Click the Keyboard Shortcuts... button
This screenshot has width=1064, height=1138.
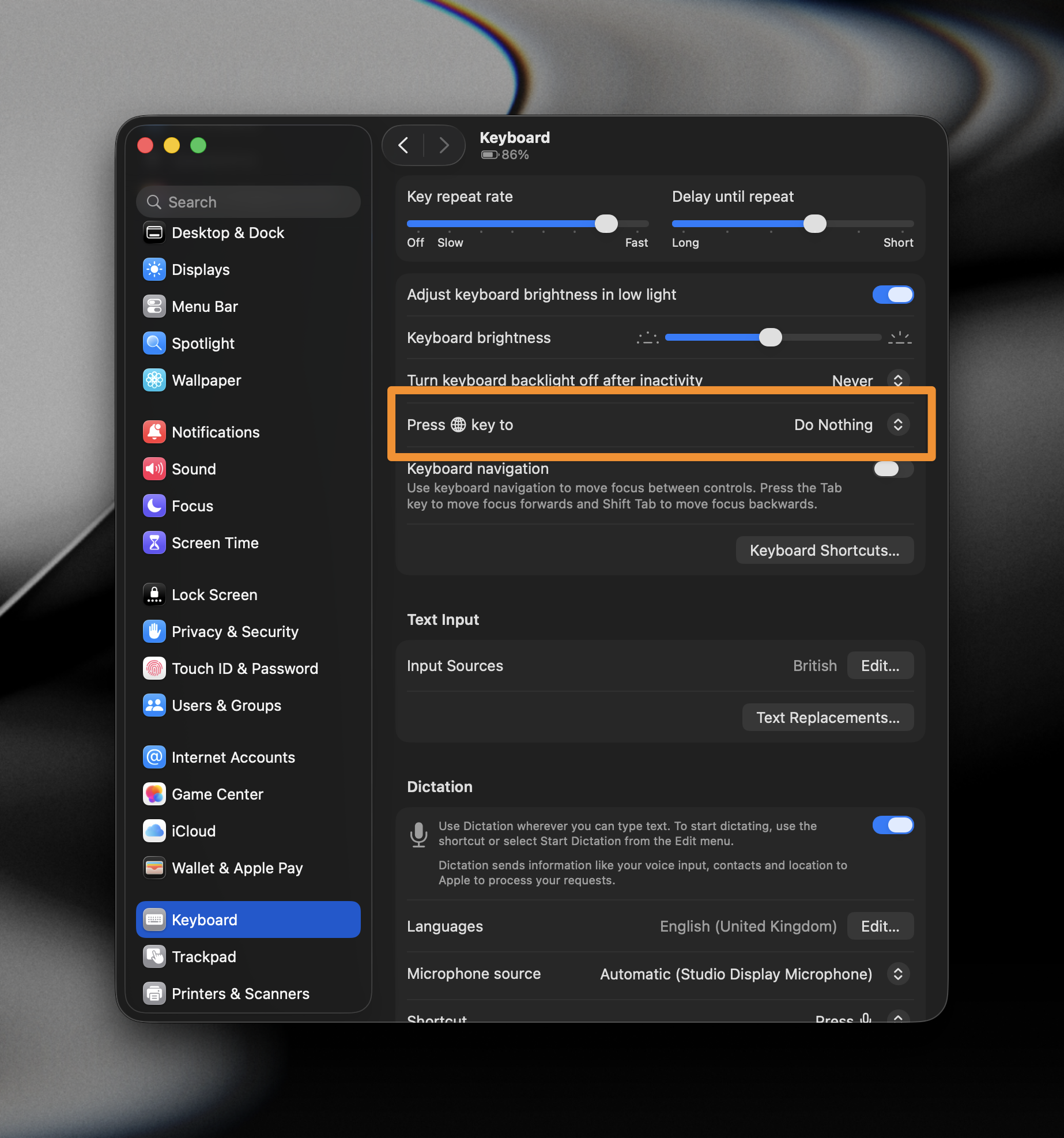click(x=824, y=551)
